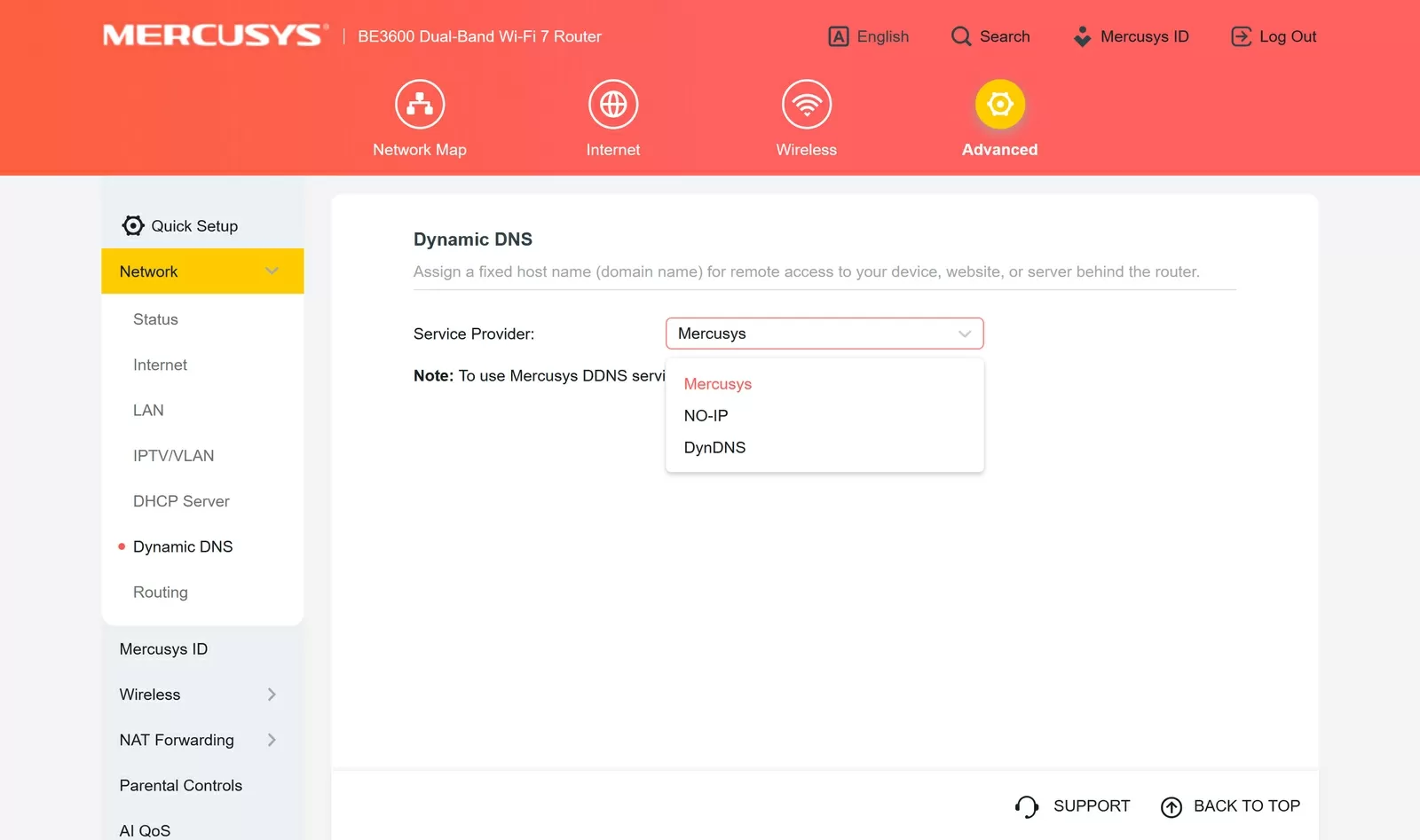Viewport: 1420px width, 840px height.
Task: Click the Quick Setup label
Action: pos(194,226)
